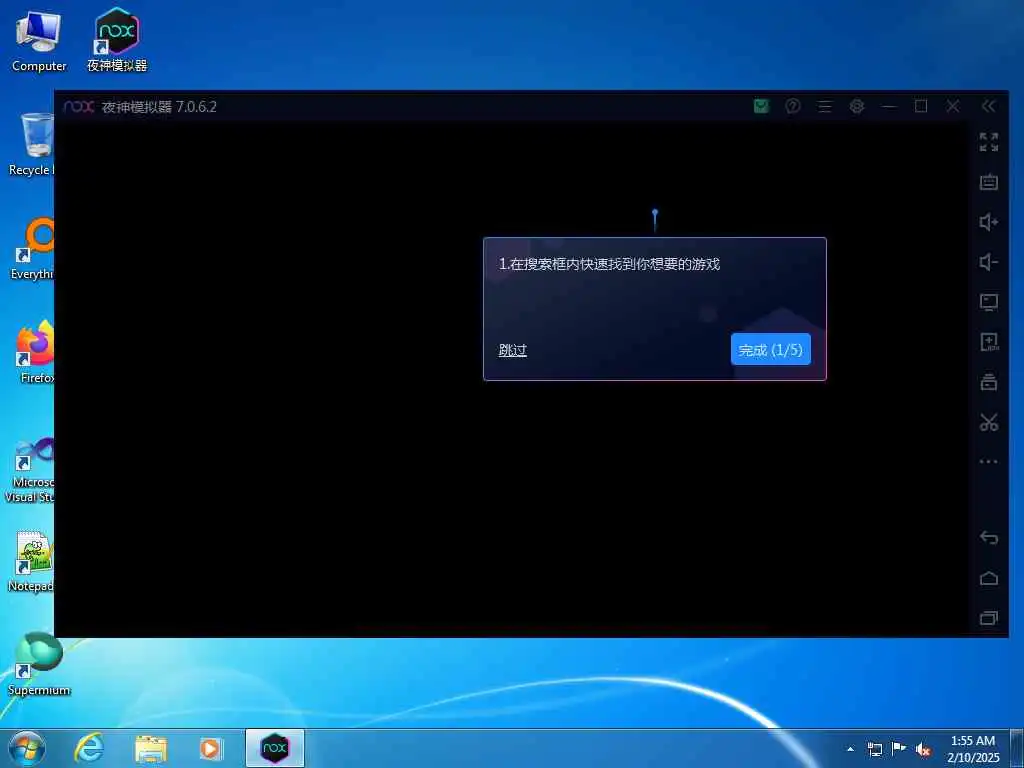Select the Notepad++ desktop shortcut
This screenshot has width=1024, height=768.
click(x=31, y=560)
